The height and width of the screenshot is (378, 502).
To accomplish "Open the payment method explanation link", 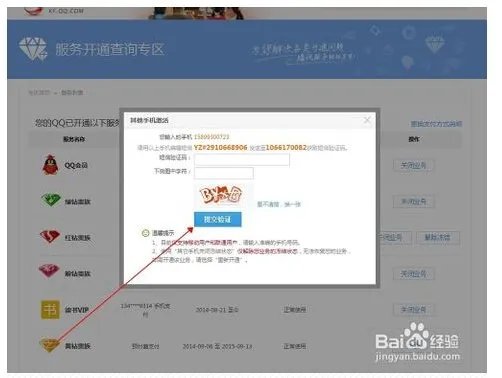I will click(x=436, y=124).
